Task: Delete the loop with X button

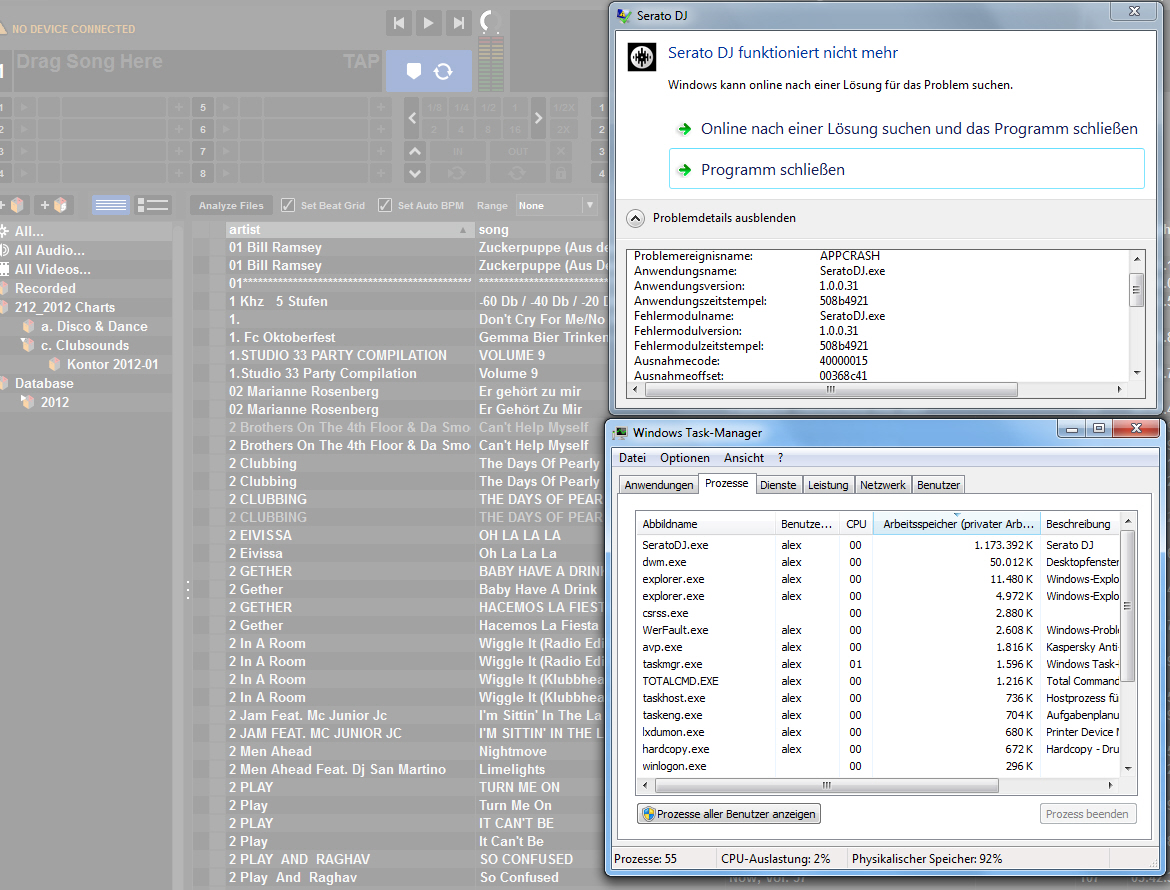Action: (x=560, y=151)
